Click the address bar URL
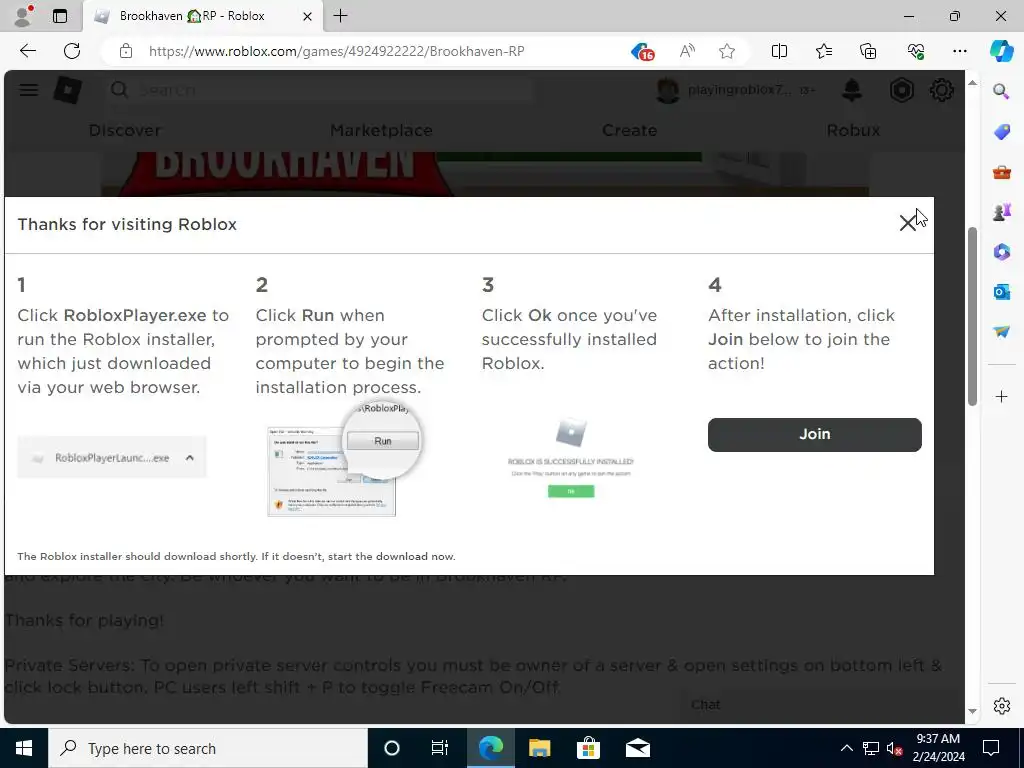1024x768 pixels. (x=336, y=51)
